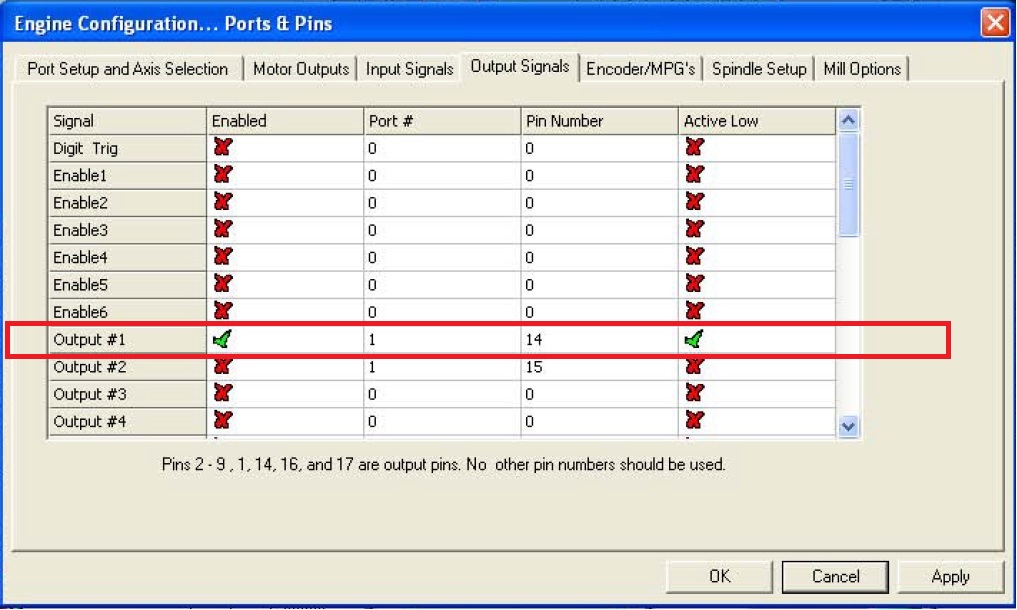The width and height of the screenshot is (1017, 610).
Task: Switch to the Motor Outputs tab
Action: pyautogui.click(x=301, y=69)
